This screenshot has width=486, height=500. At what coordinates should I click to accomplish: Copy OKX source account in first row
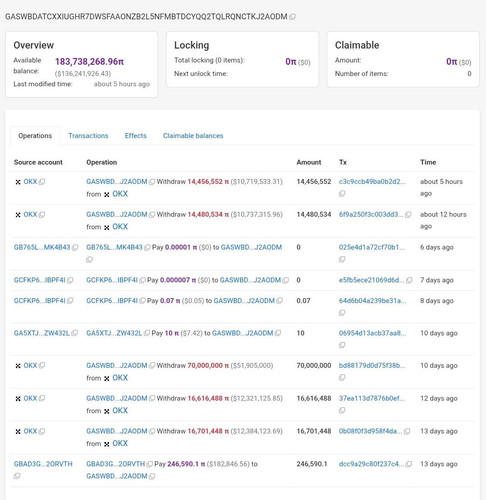pos(42,182)
